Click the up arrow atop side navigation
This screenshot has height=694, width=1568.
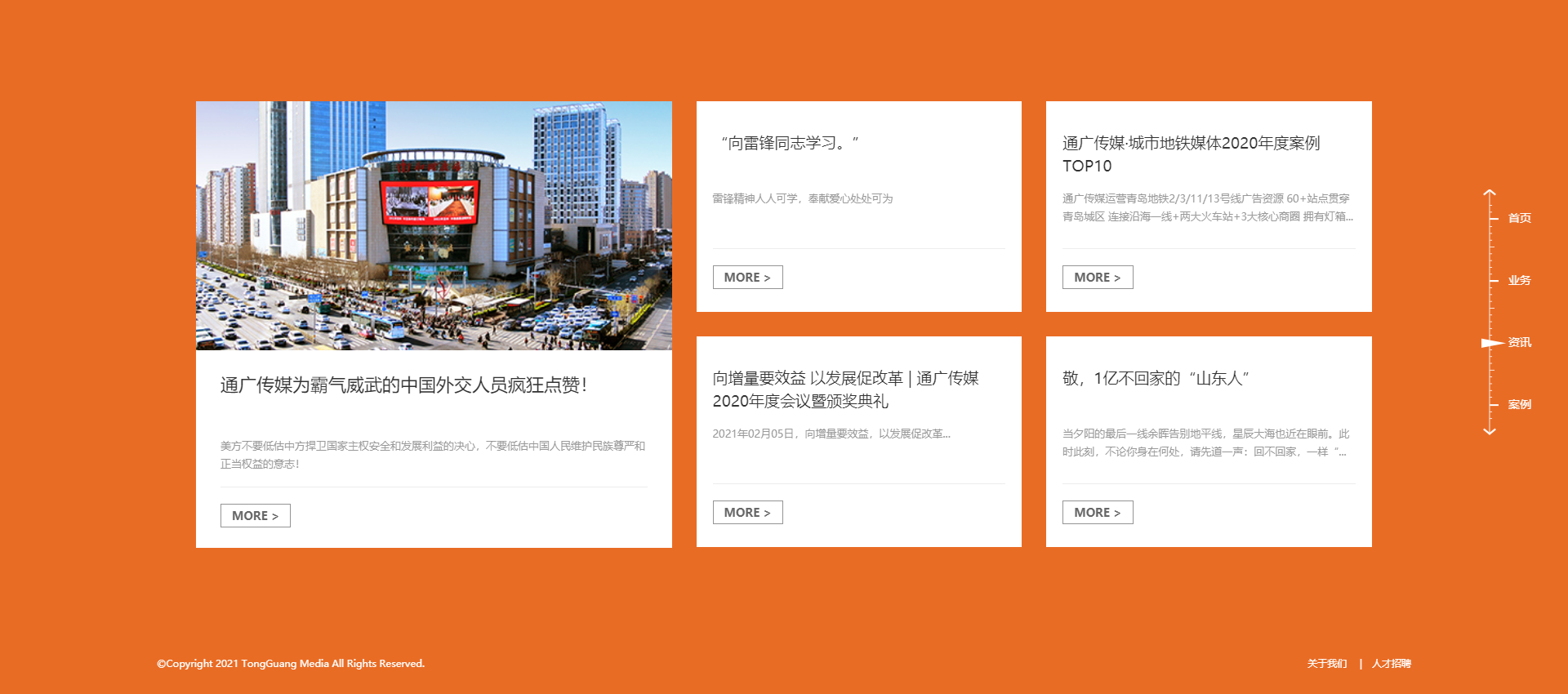coord(1490,194)
